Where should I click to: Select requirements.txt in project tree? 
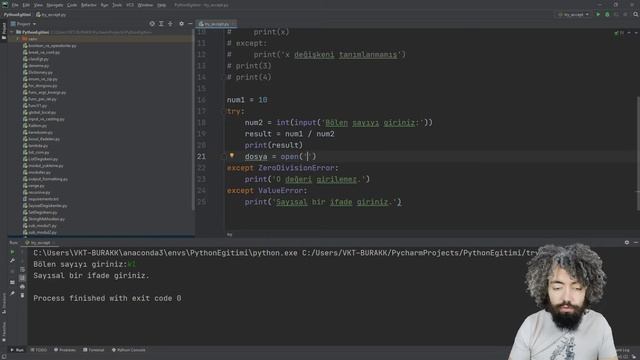41,199
